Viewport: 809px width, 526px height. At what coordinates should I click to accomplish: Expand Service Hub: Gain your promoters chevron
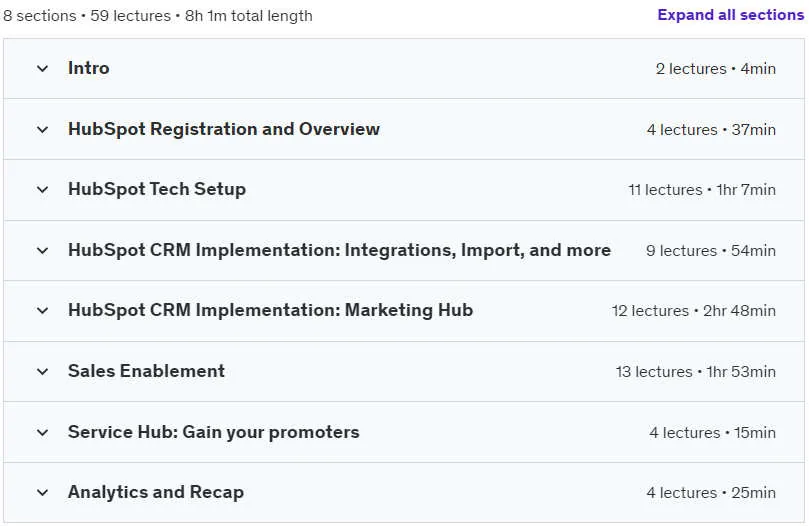(43, 433)
